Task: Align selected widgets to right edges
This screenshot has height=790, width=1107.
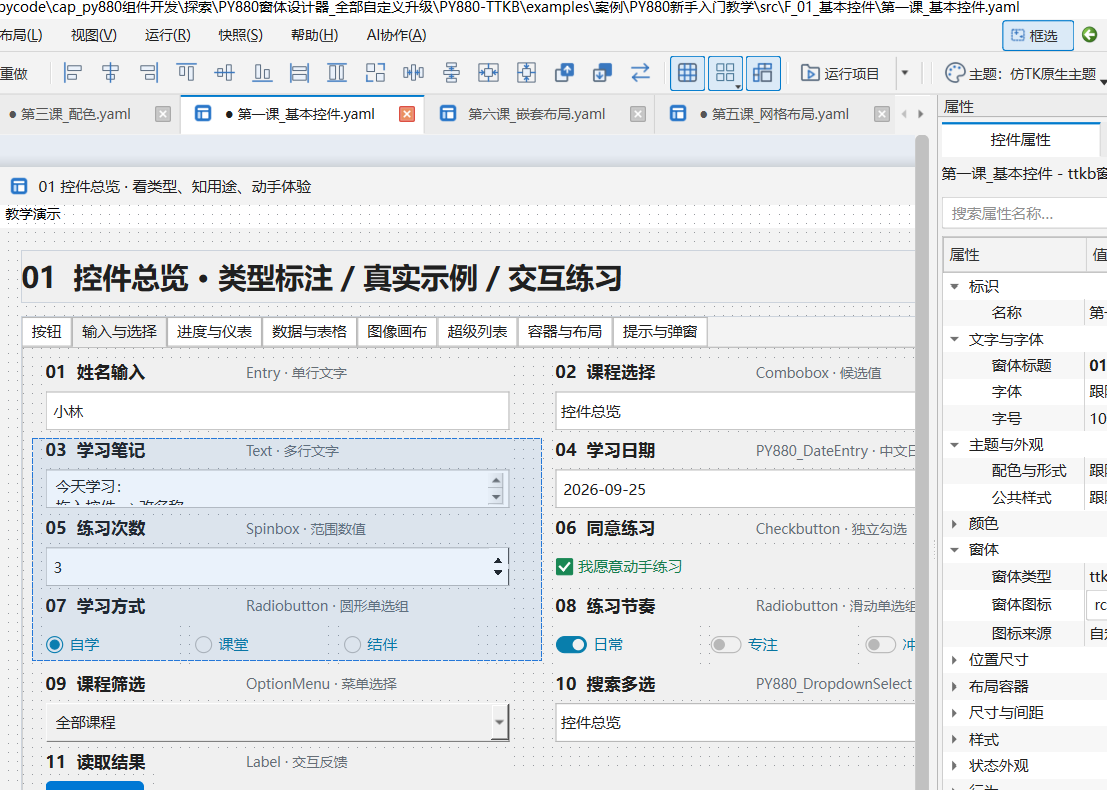Action: [149, 73]
